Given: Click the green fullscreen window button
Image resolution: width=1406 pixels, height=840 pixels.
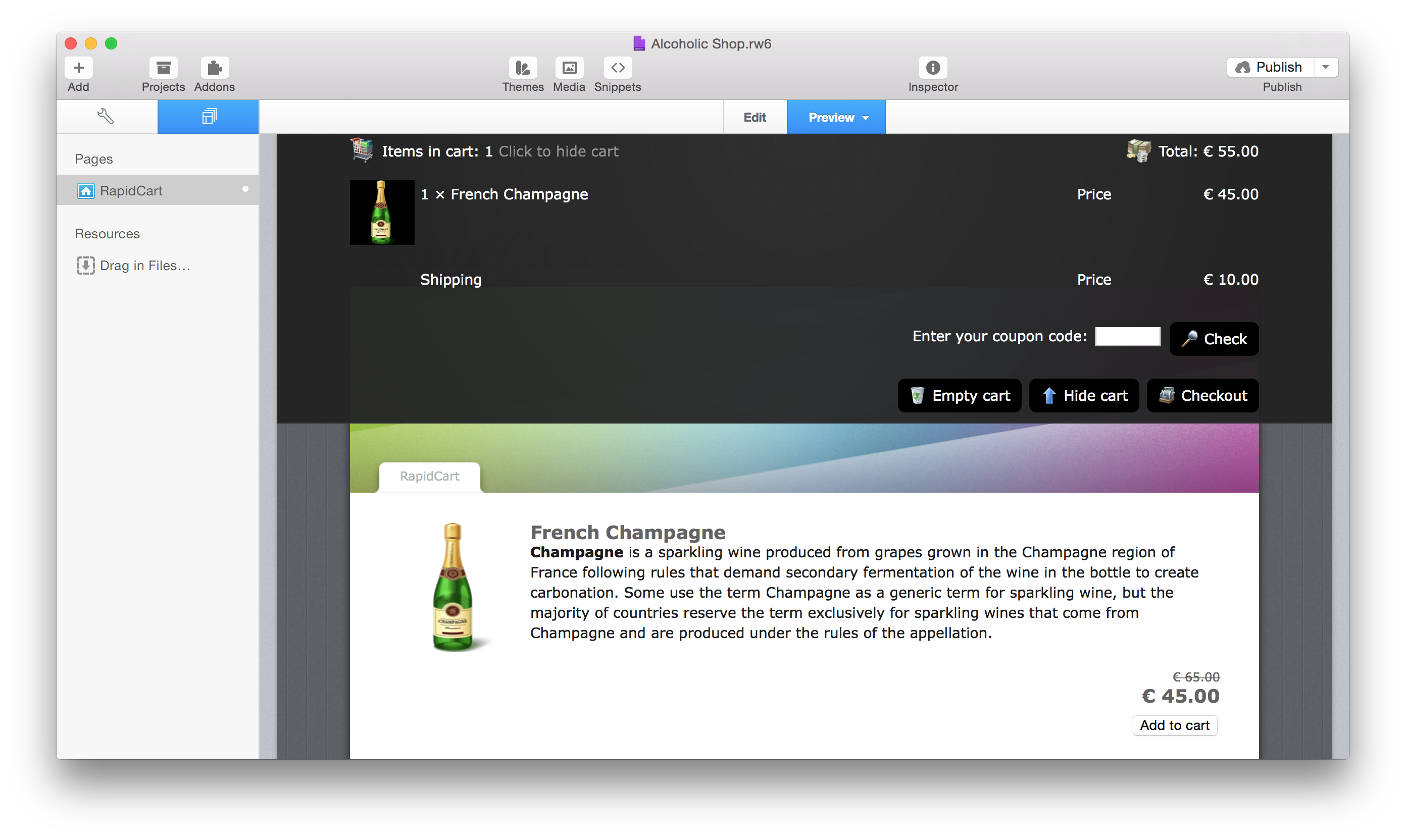Looking at the screenshot, I should pyautogui.click(x=111, y=43).
